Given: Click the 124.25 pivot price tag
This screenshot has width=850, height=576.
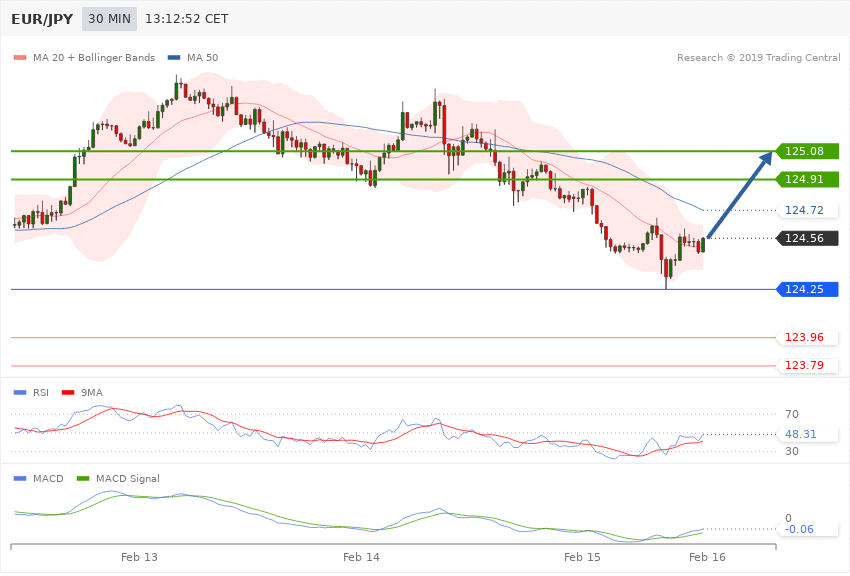Looking at the screenshot, I should click(807, 289).
